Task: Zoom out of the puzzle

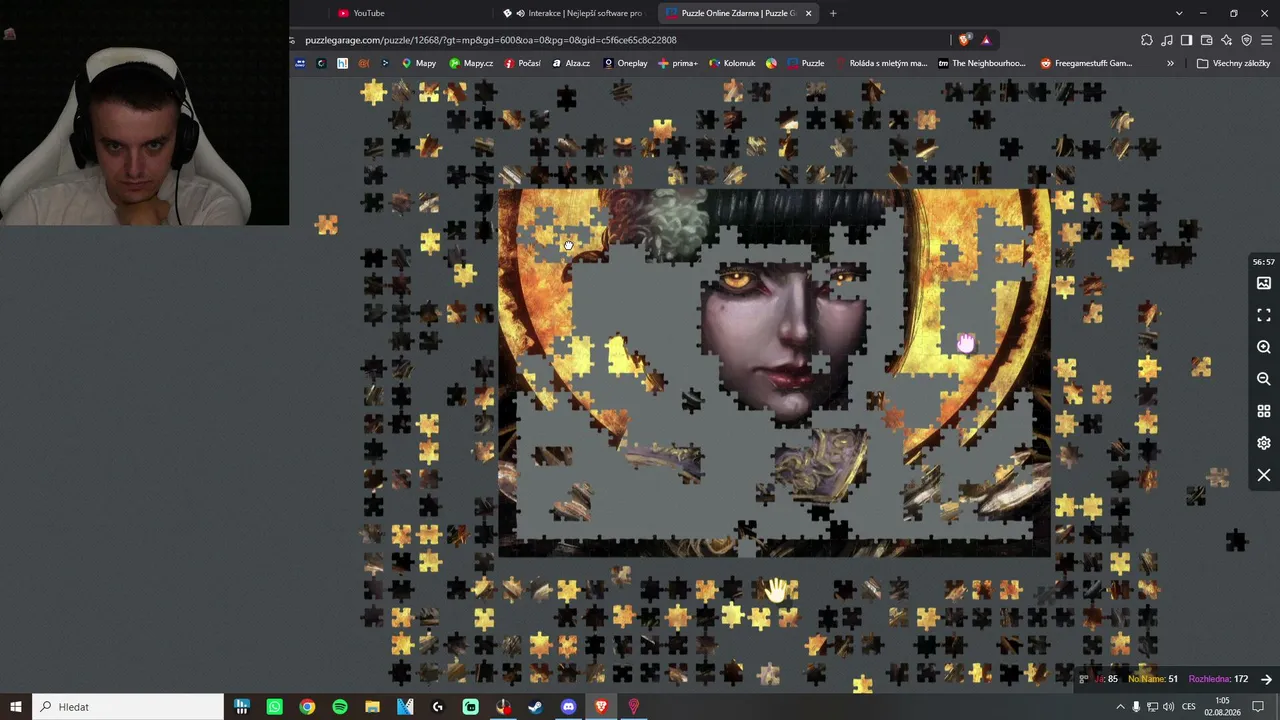Action: (1264, 379)
